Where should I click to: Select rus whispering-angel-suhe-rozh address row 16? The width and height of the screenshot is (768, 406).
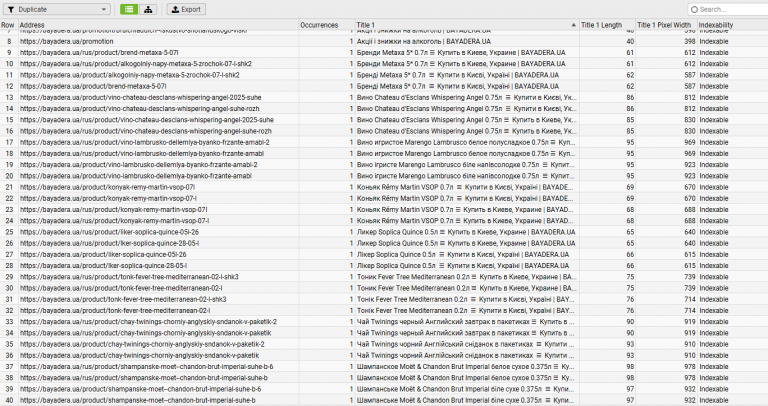[x=145, y=131]
